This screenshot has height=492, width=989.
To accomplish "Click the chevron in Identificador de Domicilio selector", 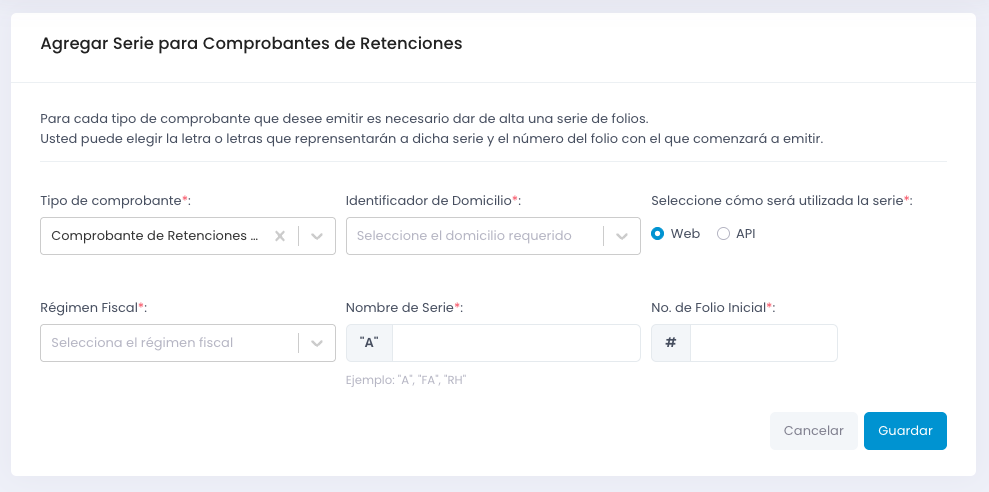I will pos(622,236).
